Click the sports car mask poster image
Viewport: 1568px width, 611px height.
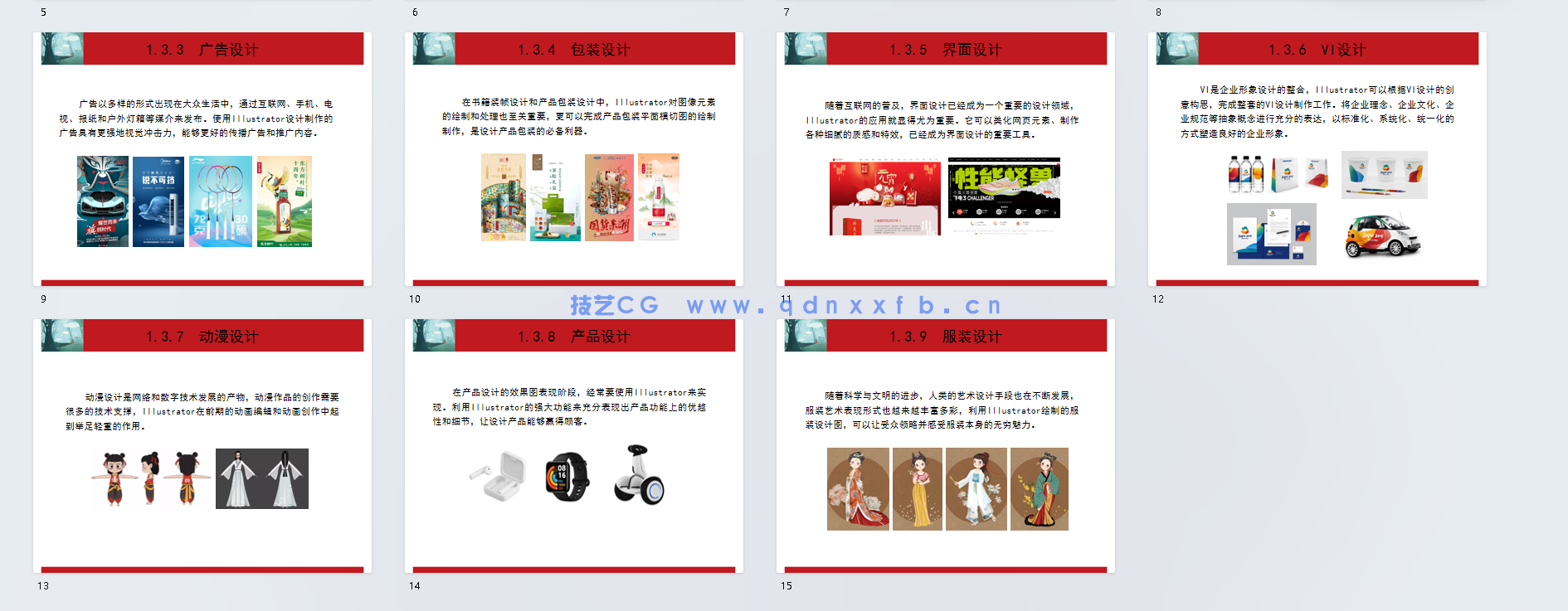click(x=103, y=201)
